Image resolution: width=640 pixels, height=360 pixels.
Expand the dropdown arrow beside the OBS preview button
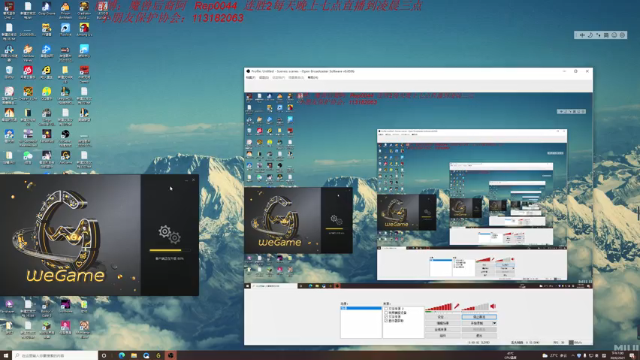pos(494,323)
